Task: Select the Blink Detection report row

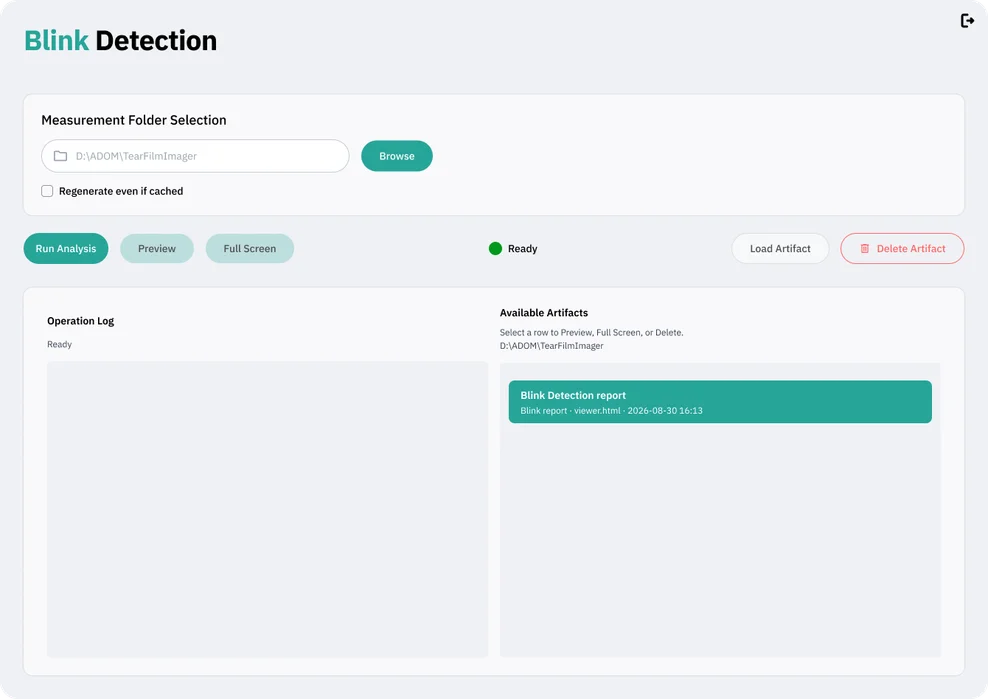Action: click(720, 401)
